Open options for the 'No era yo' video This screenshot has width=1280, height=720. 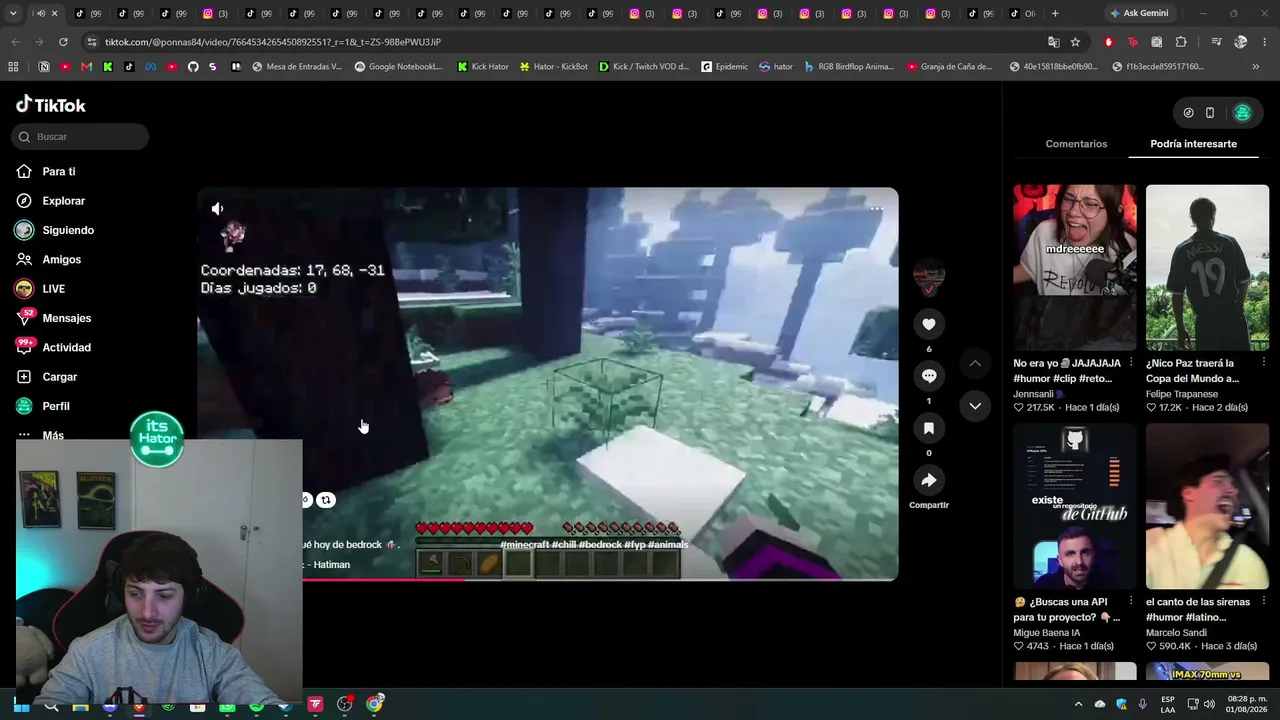pyautogui.click(x=1131, y=363)
